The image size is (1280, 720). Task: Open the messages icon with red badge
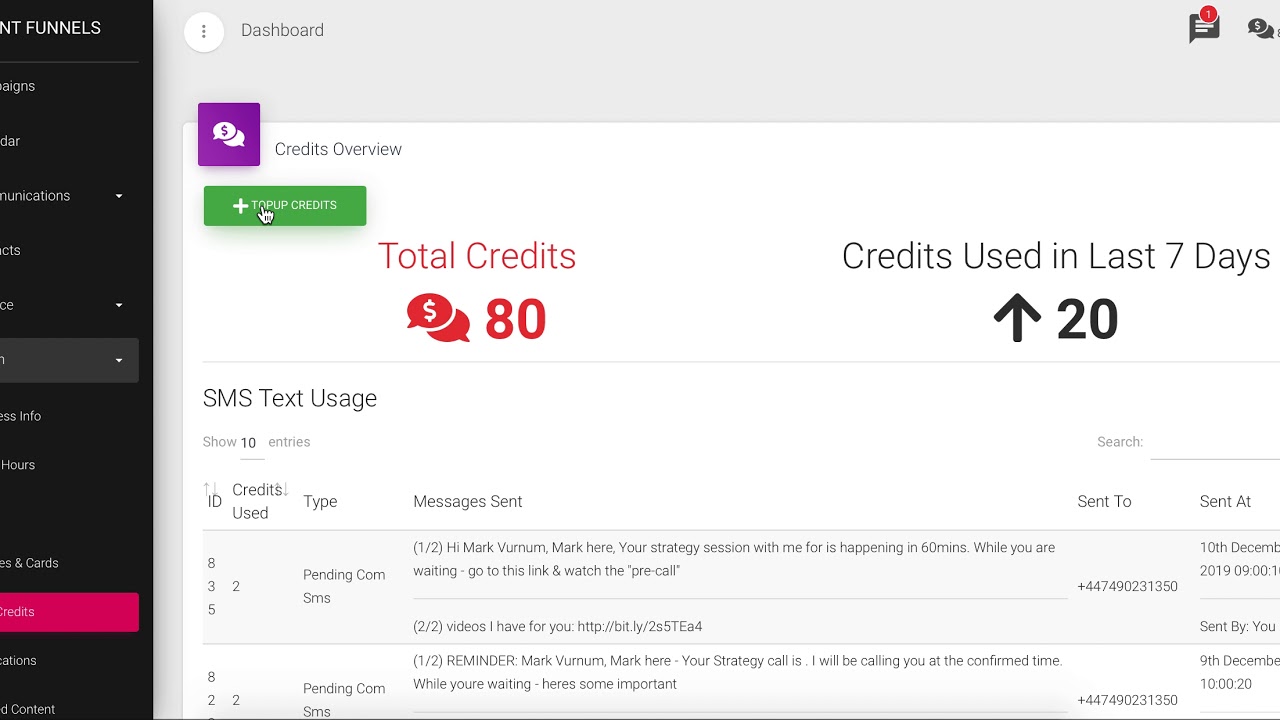(x=1204, y=26)
